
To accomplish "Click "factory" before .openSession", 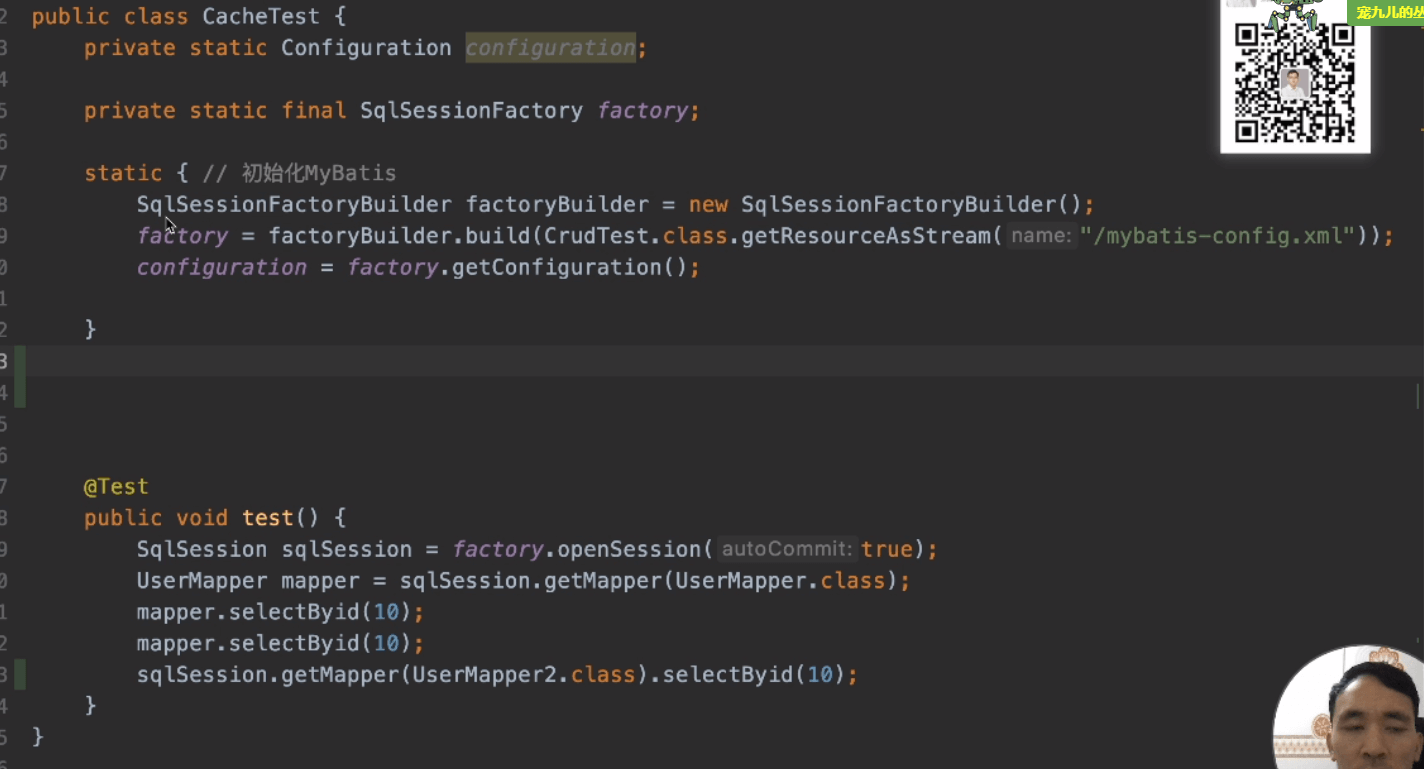I will (497, 549).
